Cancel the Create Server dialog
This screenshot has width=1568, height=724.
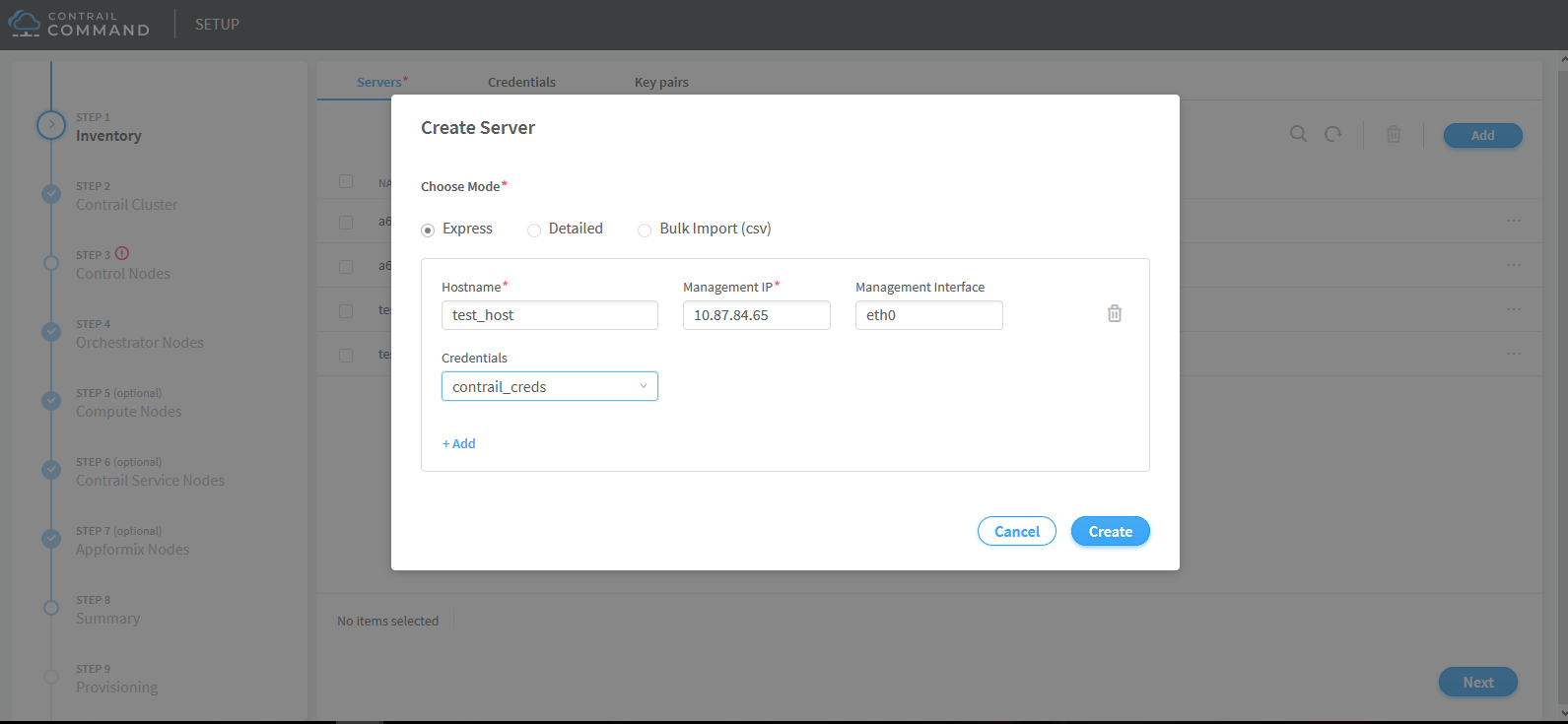1016,531
